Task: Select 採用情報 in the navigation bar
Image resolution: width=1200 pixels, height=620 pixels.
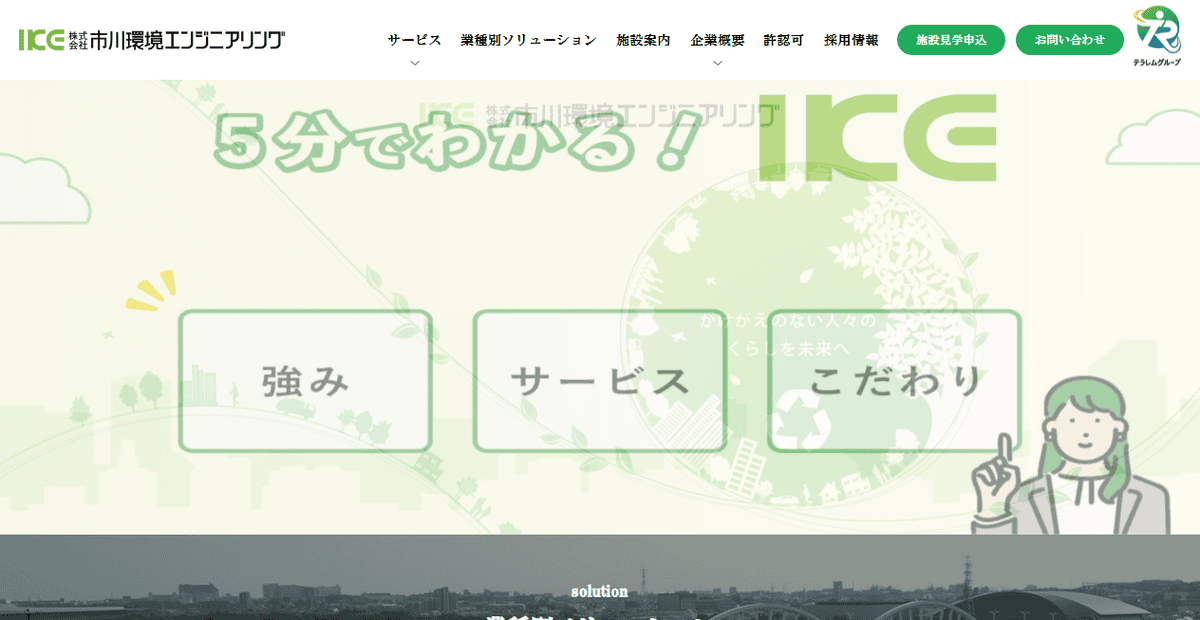Action: 849,40
